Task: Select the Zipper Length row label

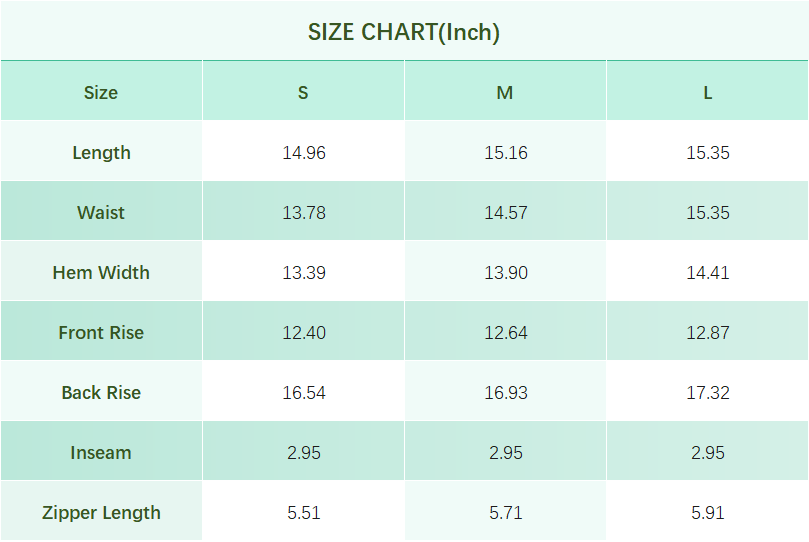Action: tap(101, 513)
